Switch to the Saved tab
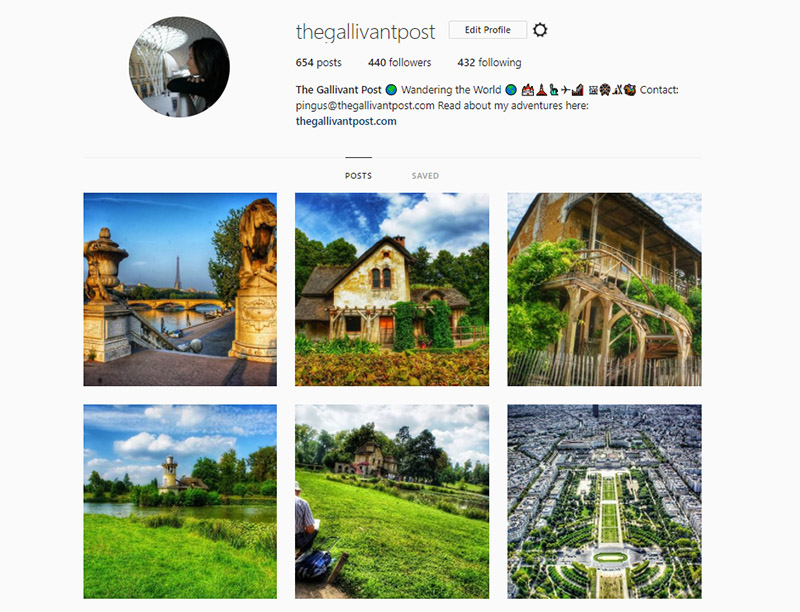 [x=425, y=175]
